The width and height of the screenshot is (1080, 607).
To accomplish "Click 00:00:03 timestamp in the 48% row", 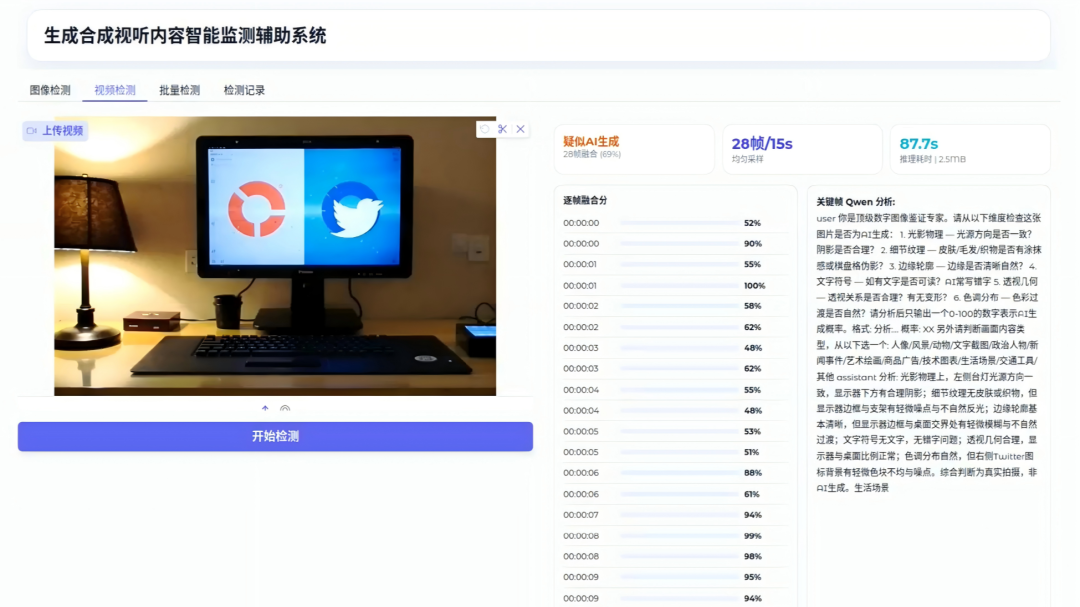I will pos(581,348).
